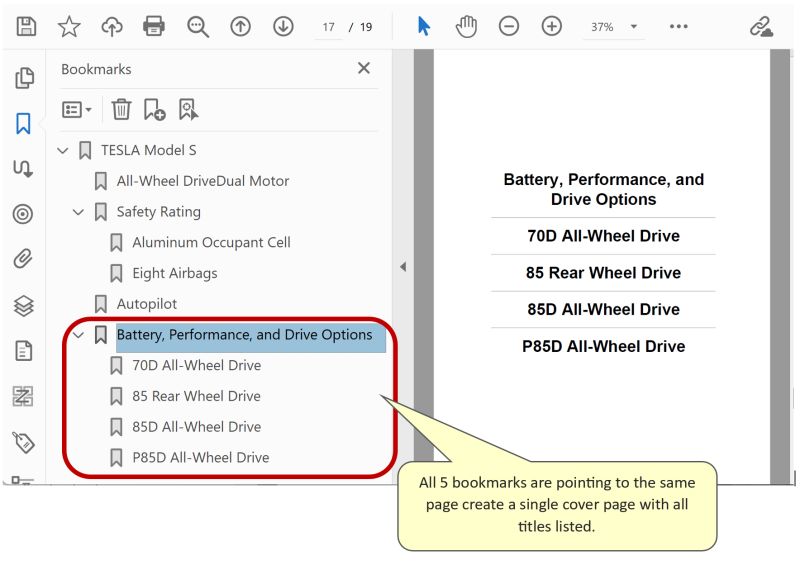Open the document content panel icon

[23, 351]
